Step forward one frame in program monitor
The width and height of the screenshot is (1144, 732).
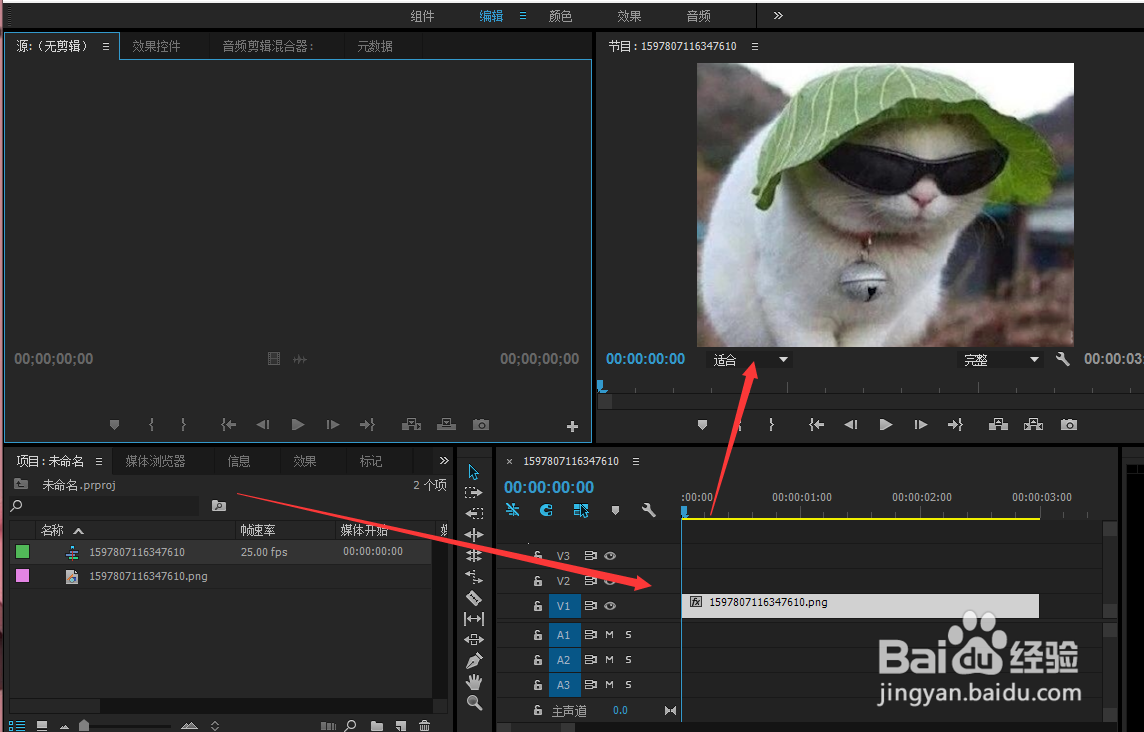pos(921,425)
